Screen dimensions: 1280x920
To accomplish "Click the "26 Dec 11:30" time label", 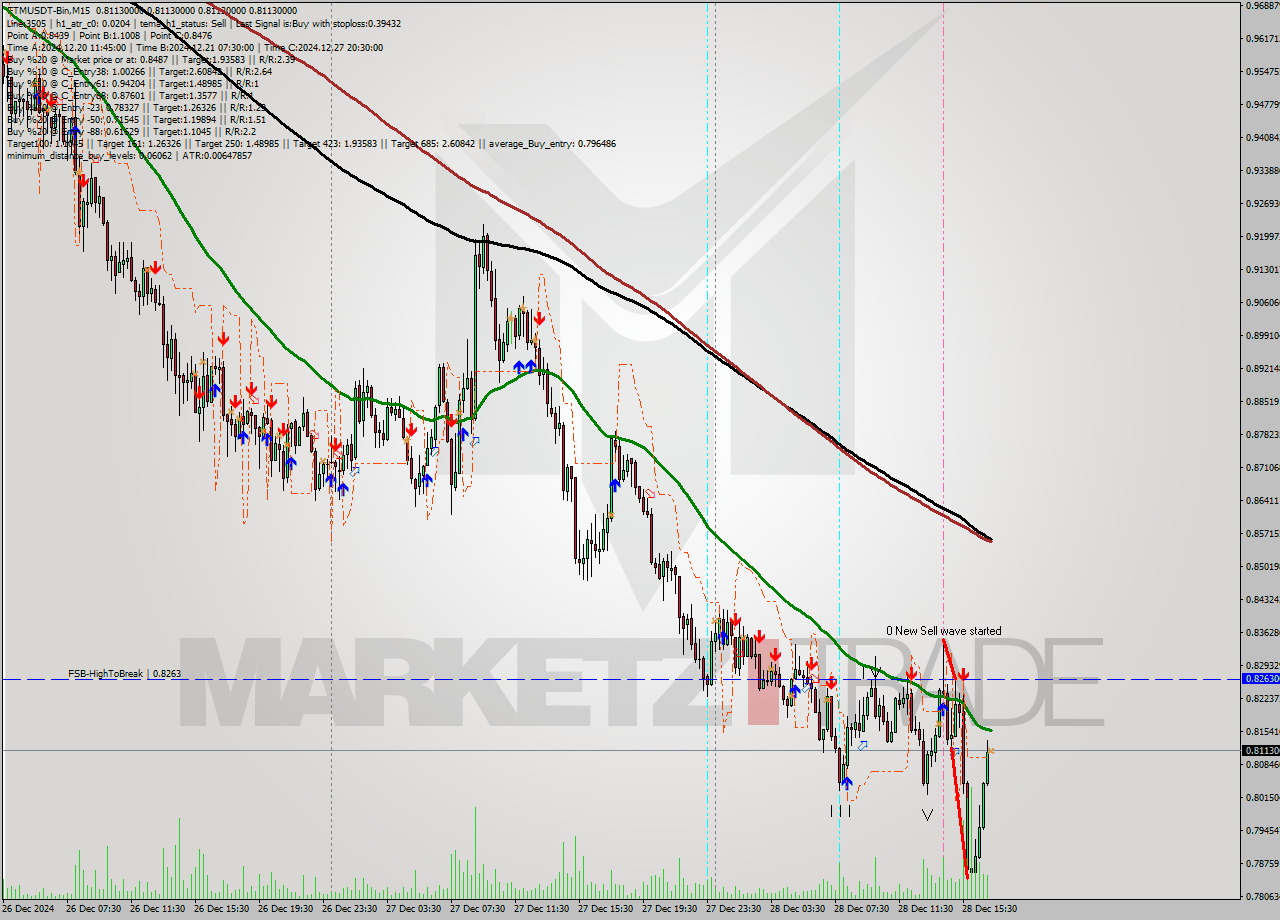I will point(158,909).
